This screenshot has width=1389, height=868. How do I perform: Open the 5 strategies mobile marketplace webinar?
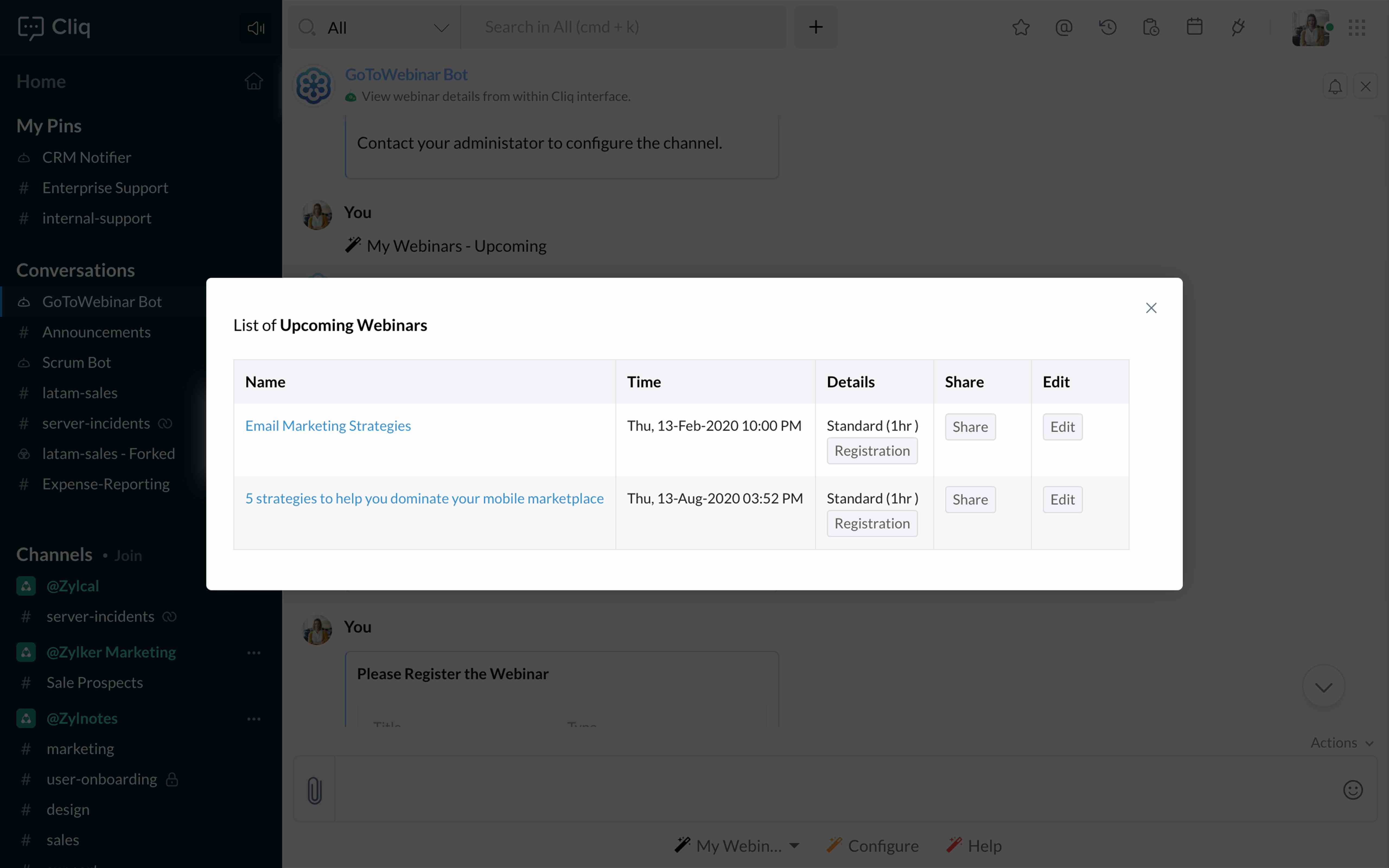424,498
